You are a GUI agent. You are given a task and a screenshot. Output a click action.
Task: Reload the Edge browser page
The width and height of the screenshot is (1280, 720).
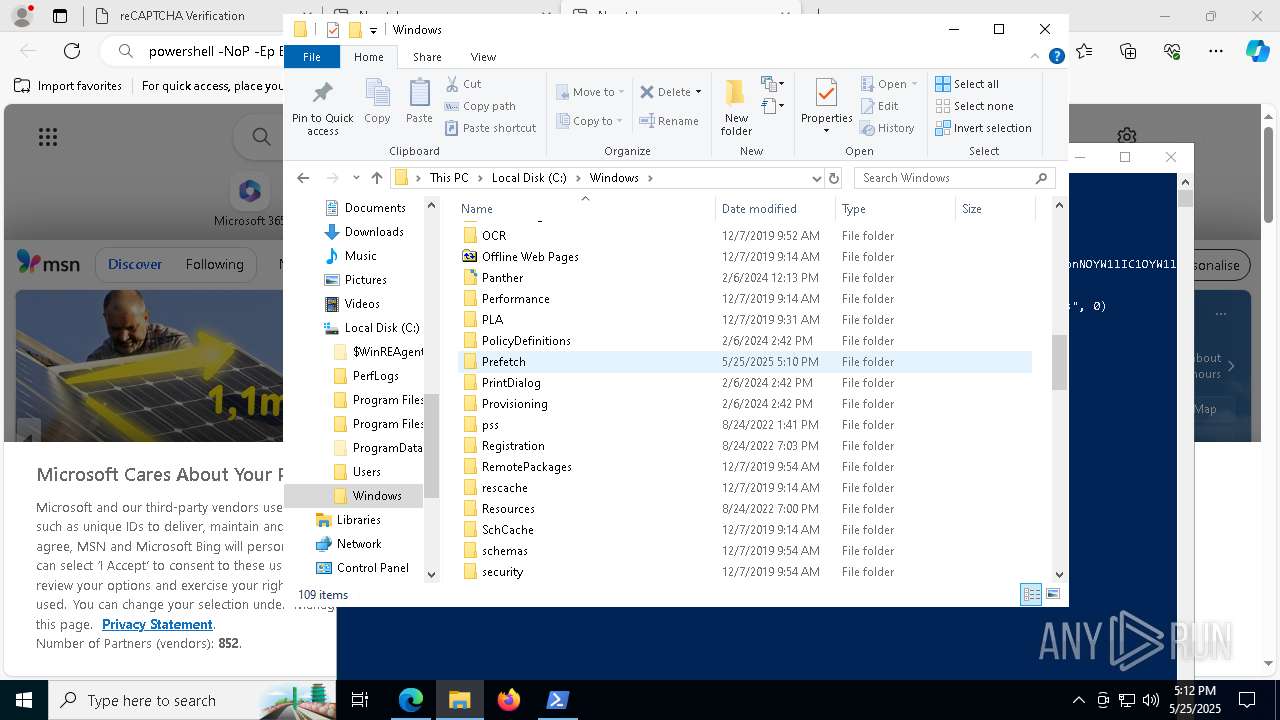click(72, 51)
